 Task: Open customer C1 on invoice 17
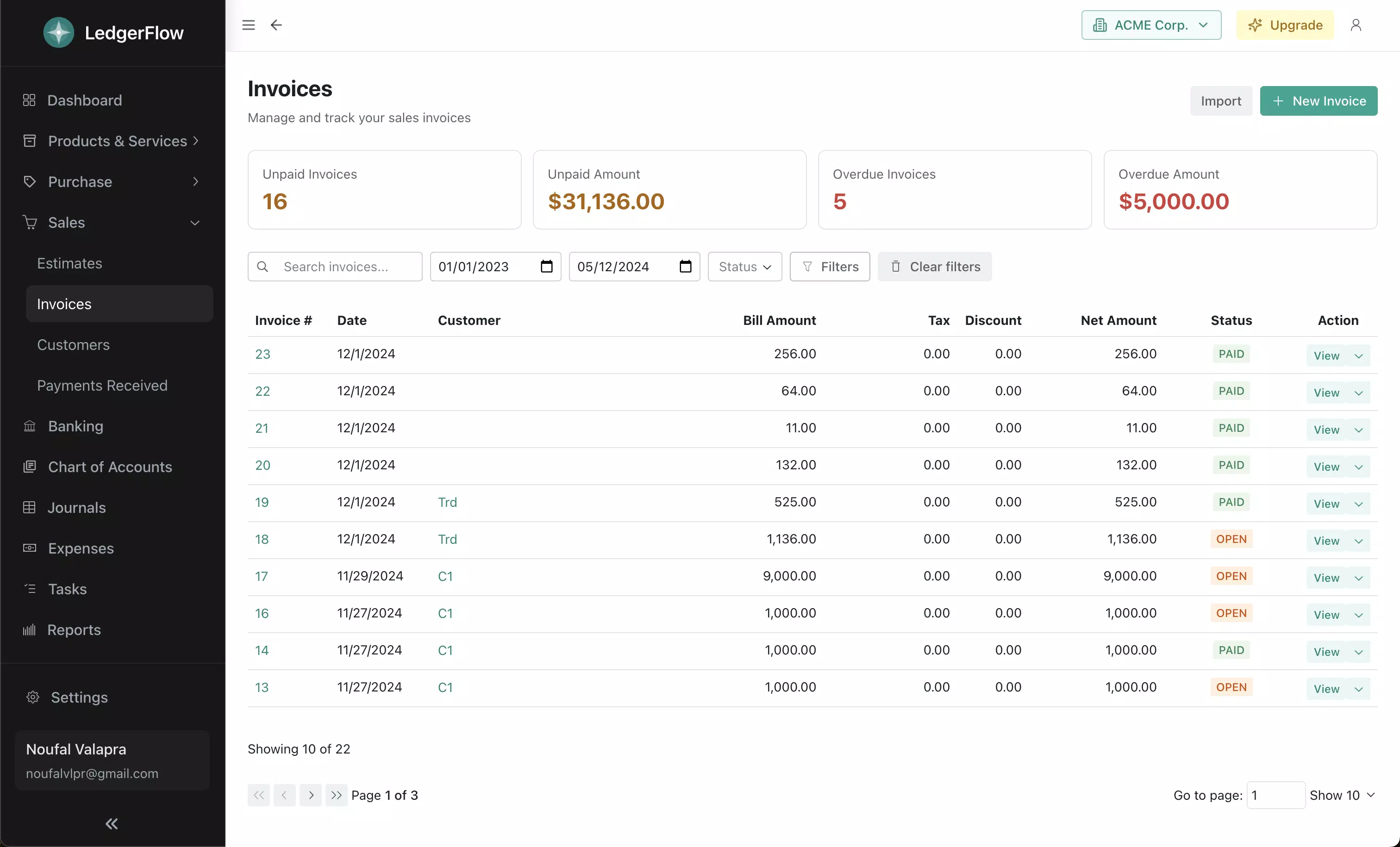pyautogui.click(x=445, y=576)
